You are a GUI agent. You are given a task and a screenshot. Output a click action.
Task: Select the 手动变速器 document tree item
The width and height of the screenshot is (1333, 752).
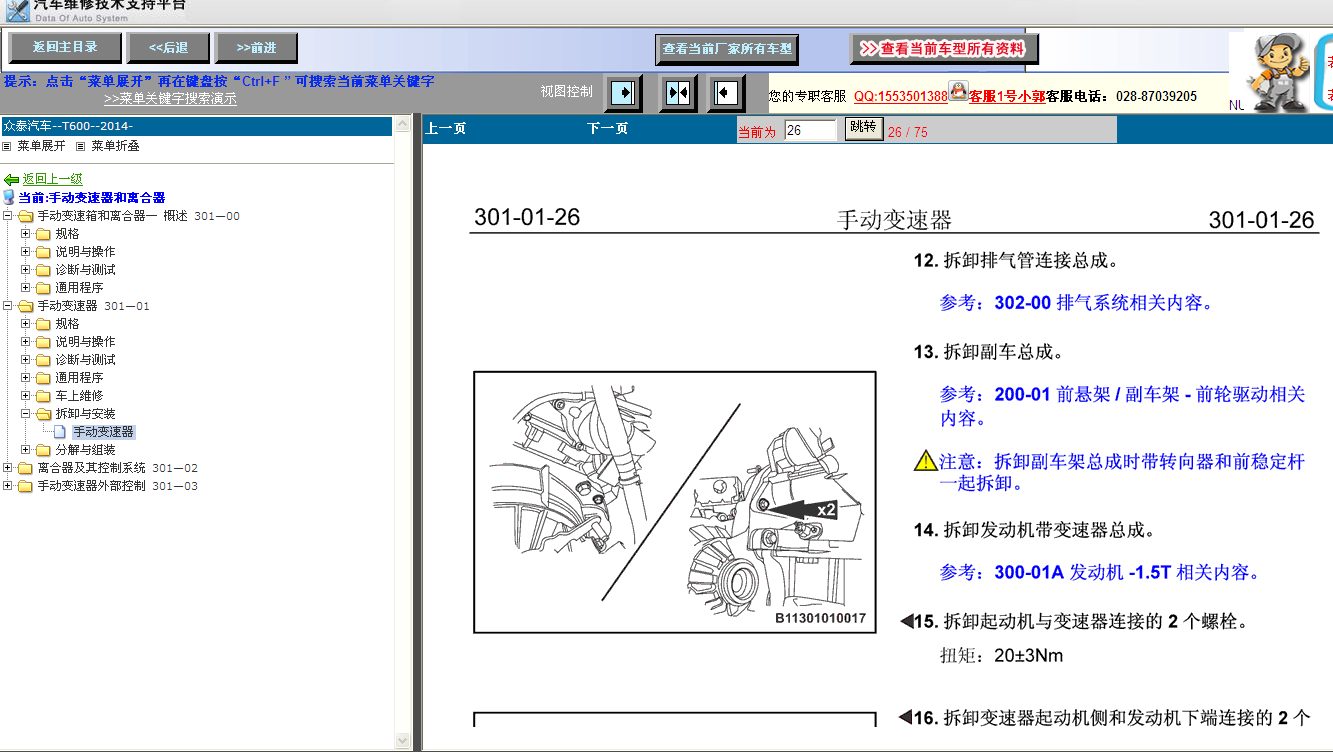point(103,432)
